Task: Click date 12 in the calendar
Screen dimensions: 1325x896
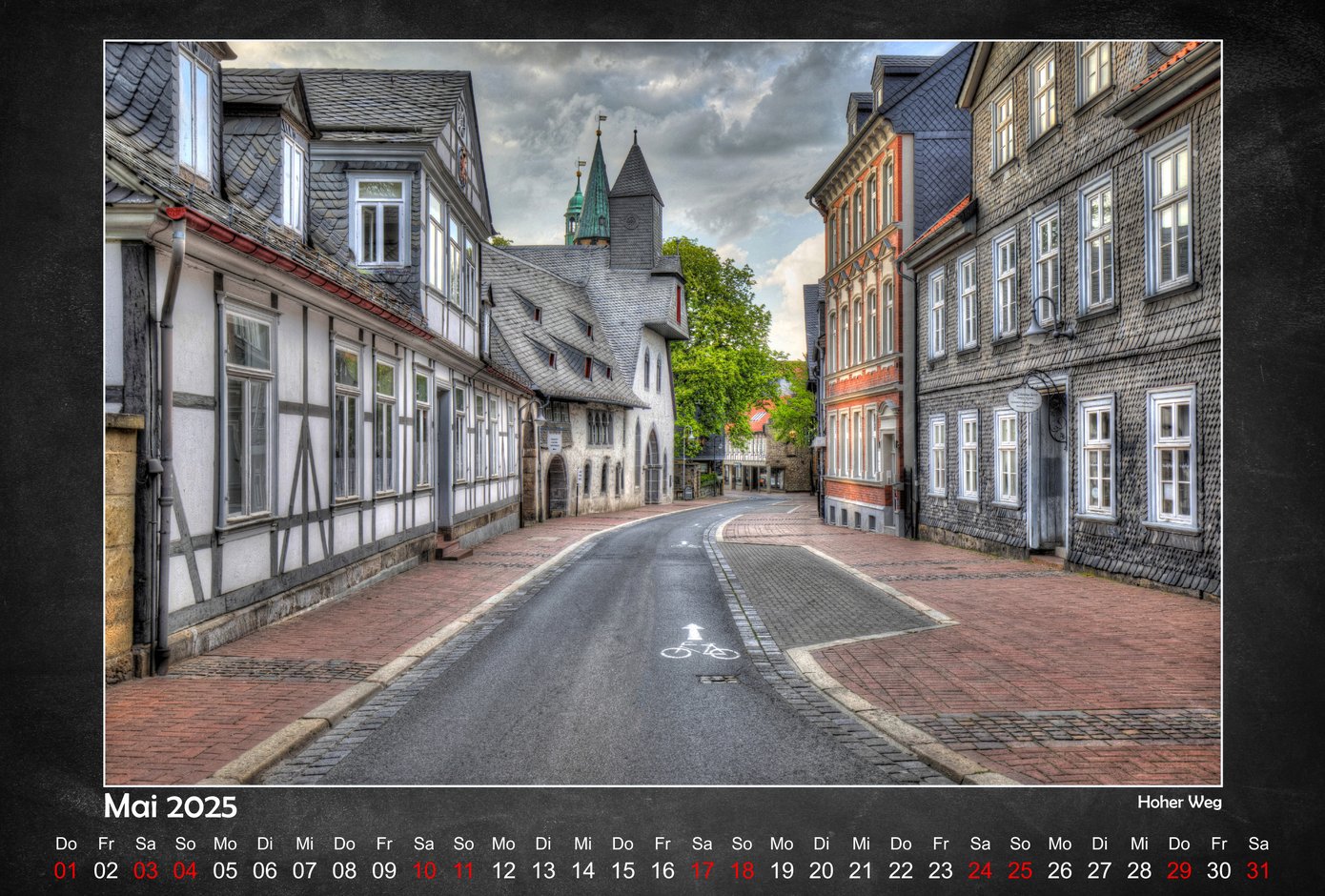Action: pos(503,870)
